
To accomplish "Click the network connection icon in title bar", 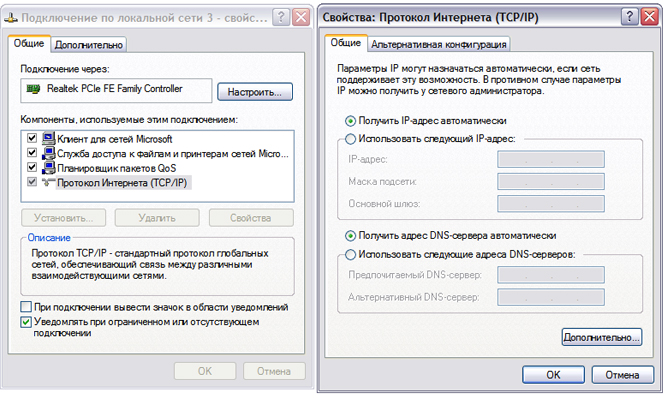I will pyautogui.click(x=11, y=18).
